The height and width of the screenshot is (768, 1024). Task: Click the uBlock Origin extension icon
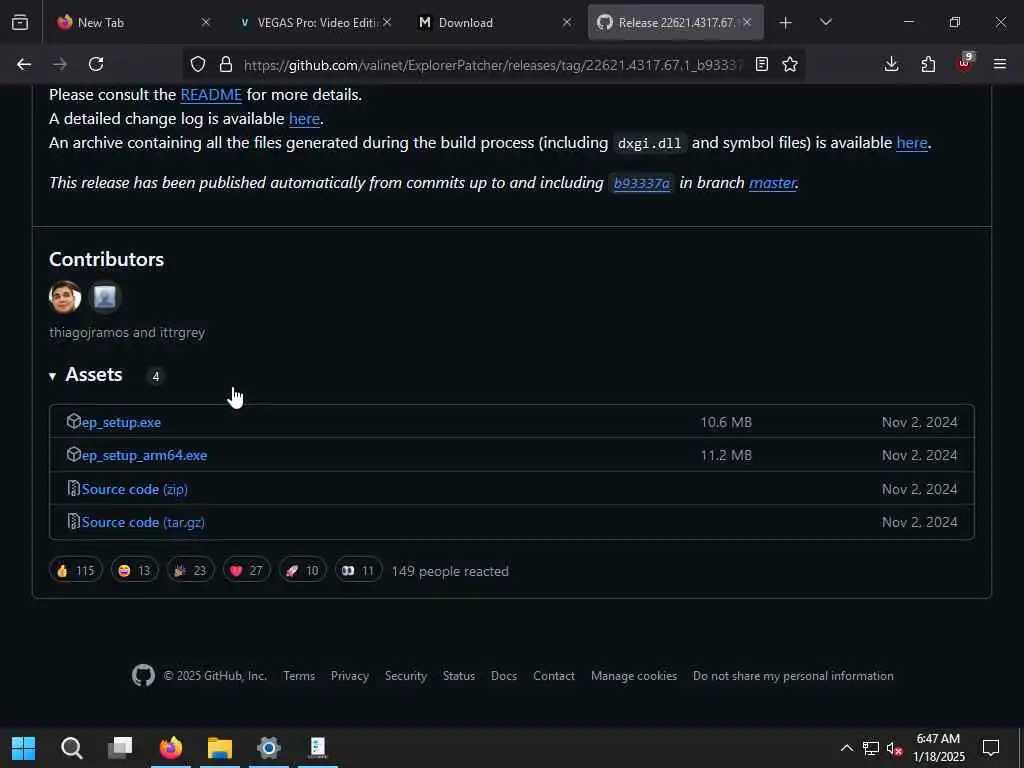click(965, 63)
